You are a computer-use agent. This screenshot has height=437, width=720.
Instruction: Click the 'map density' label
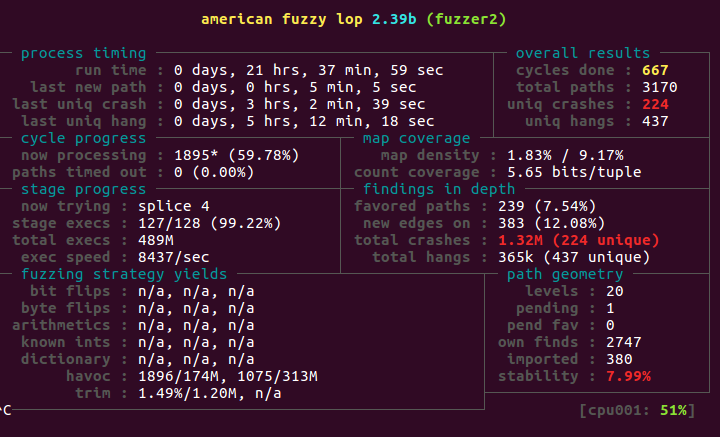pyautogui.click(x=430, y=155)
